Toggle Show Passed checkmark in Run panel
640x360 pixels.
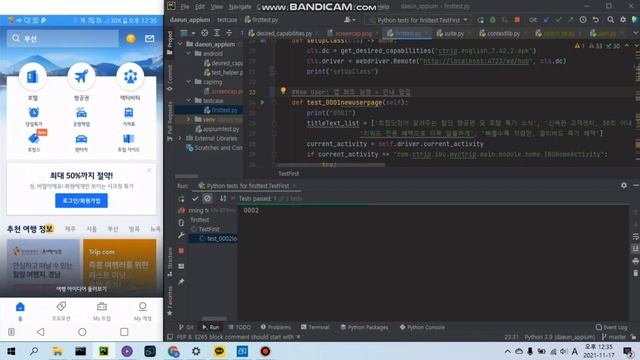click(x=195, y=199)
